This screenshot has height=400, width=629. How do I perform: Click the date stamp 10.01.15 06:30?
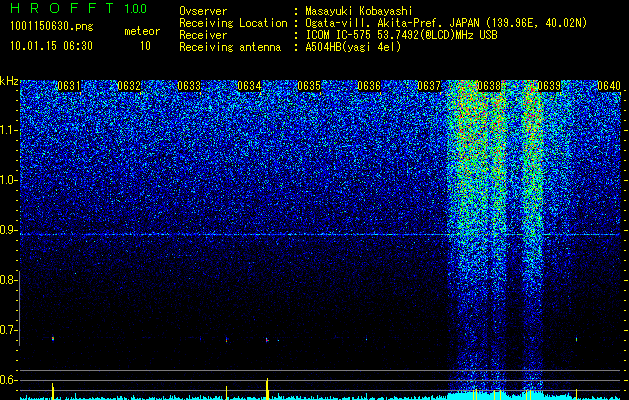click(x=51, y=46)
